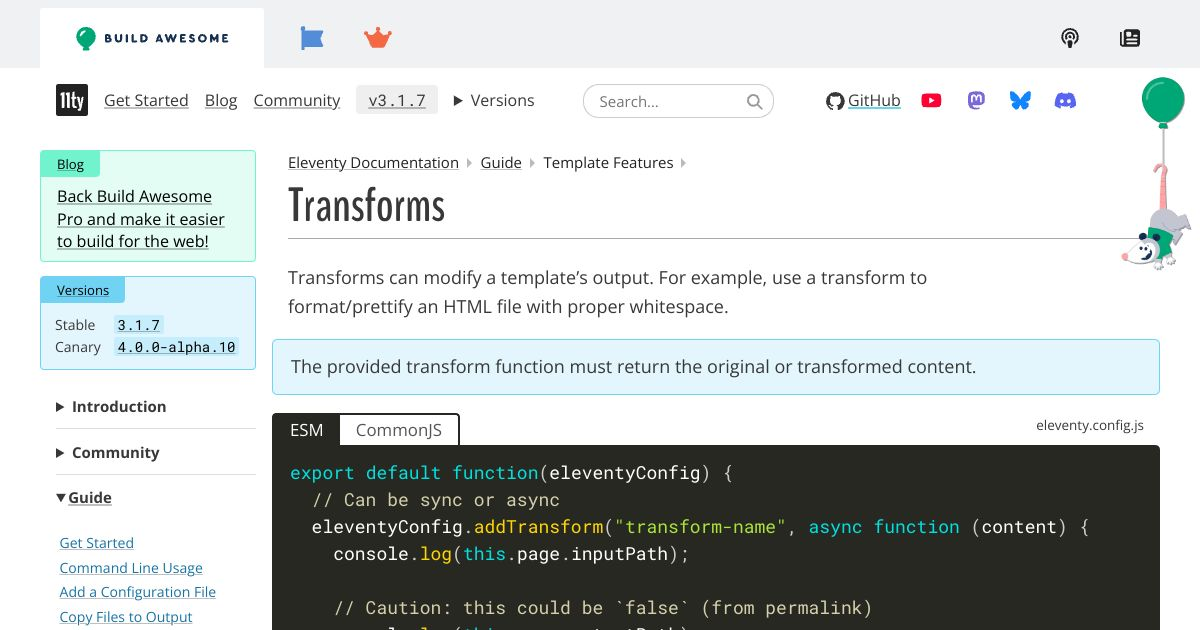Screen dimensions: 1200x630
Task: Switch to the CommonJS code tab
Action: (x=399, y=430)
